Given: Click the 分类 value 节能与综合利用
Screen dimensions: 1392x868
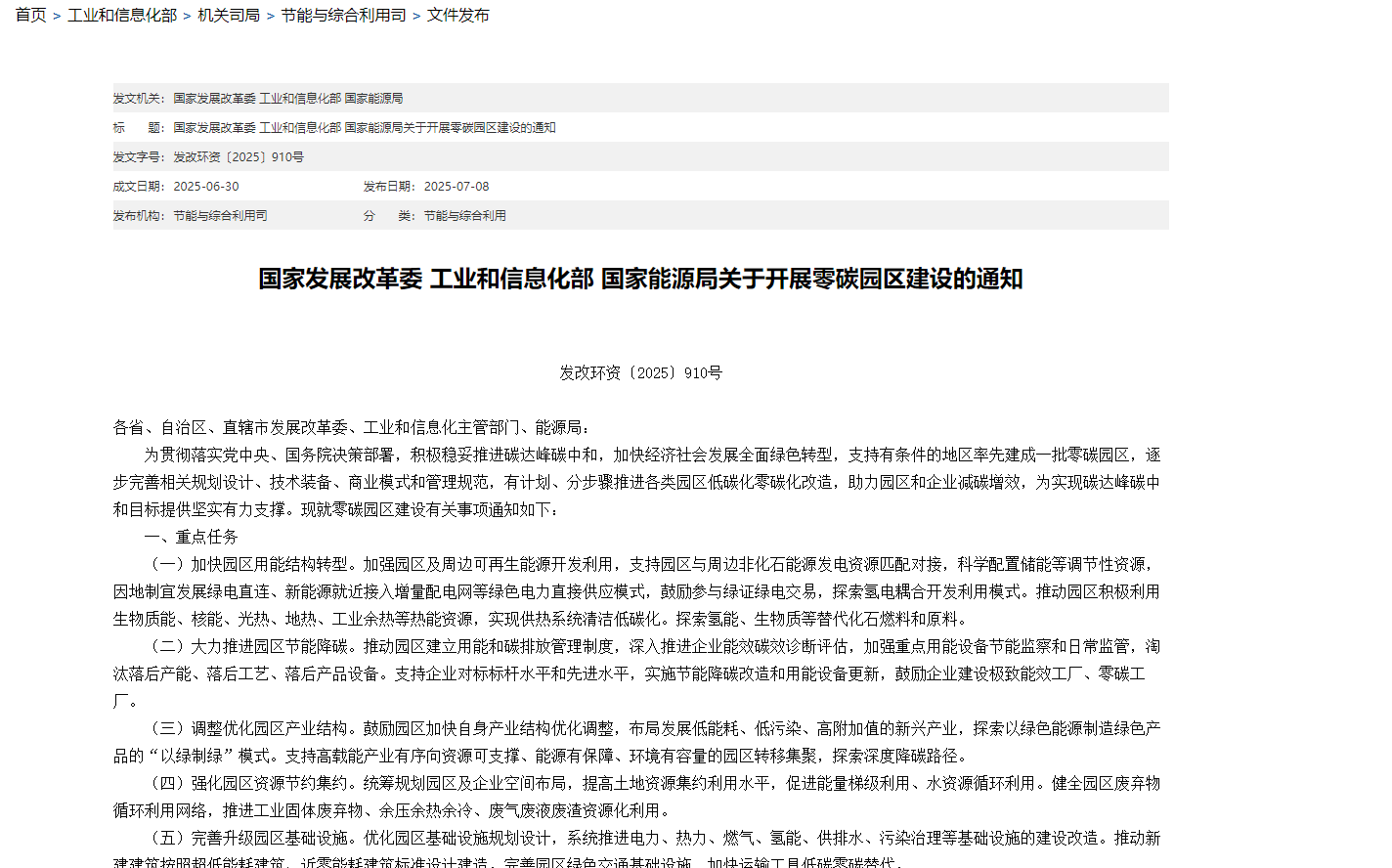Looking at the screenshot, I should [x=465, y=216].
